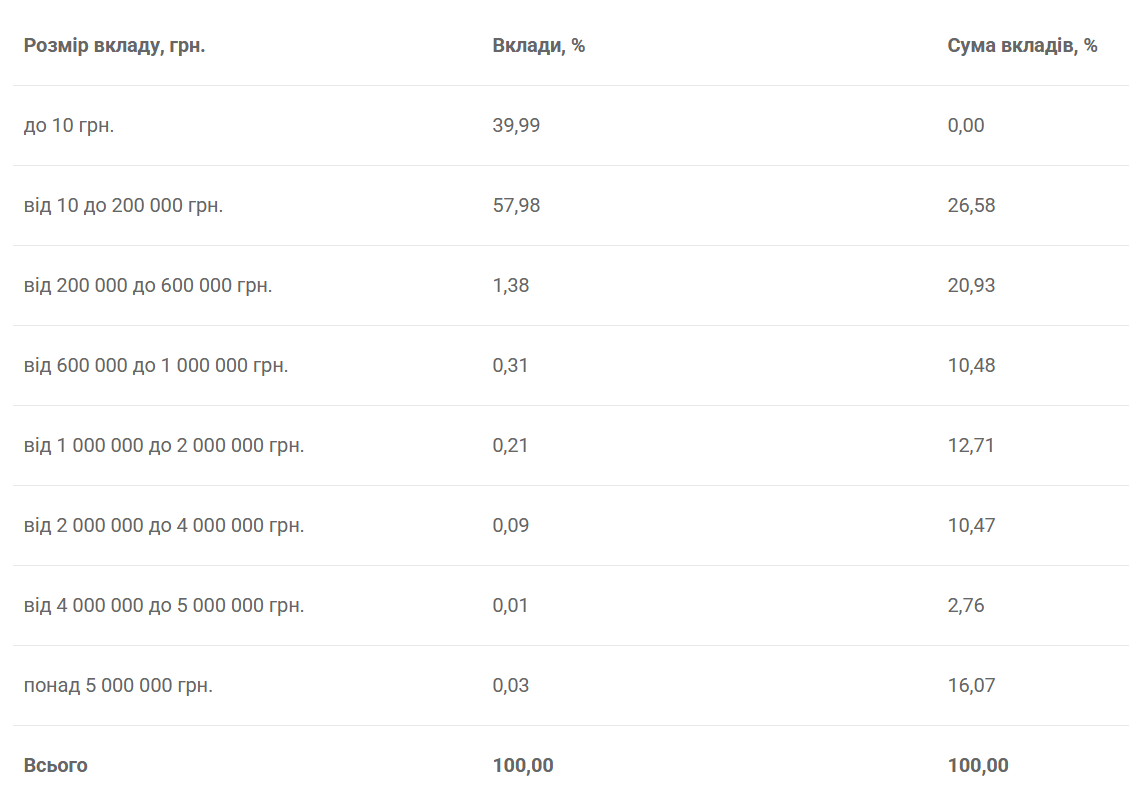The width and height of the screenshot is (1129, 809).
Task: Click the "Сума вкладів, %" column header
Action: 1022,46
